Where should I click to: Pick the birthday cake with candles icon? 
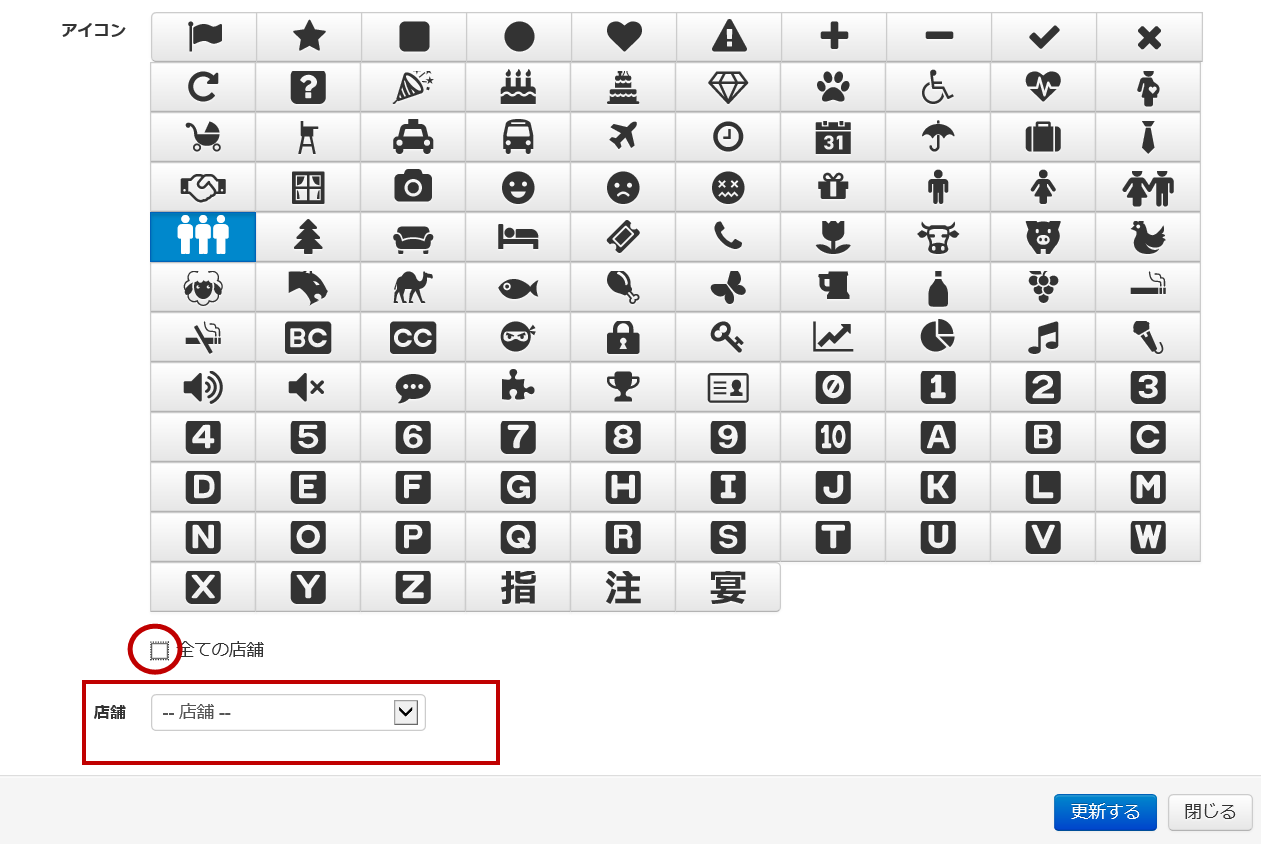click(518, 88)
